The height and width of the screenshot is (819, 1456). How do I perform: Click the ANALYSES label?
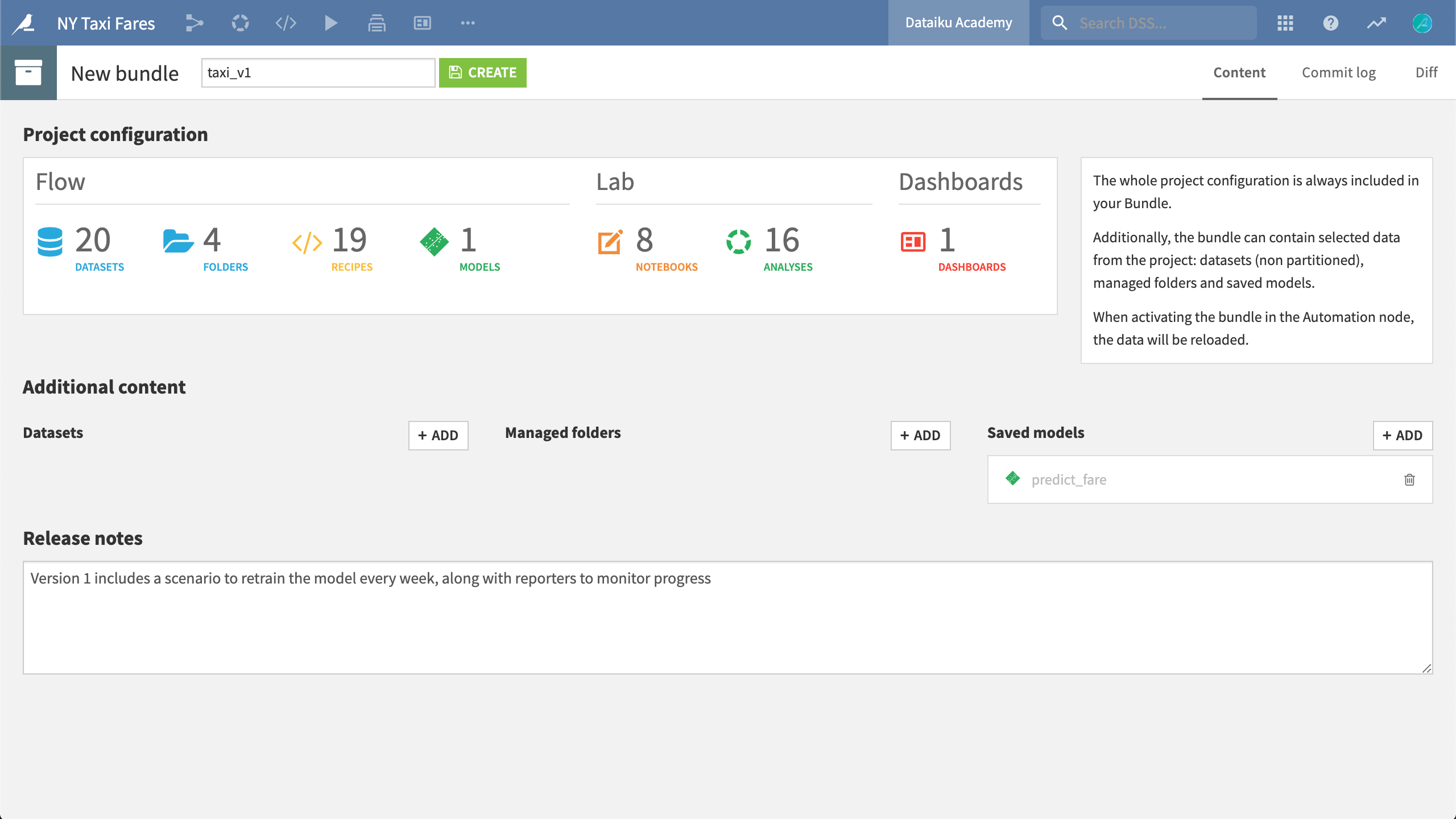coord(788,267)
